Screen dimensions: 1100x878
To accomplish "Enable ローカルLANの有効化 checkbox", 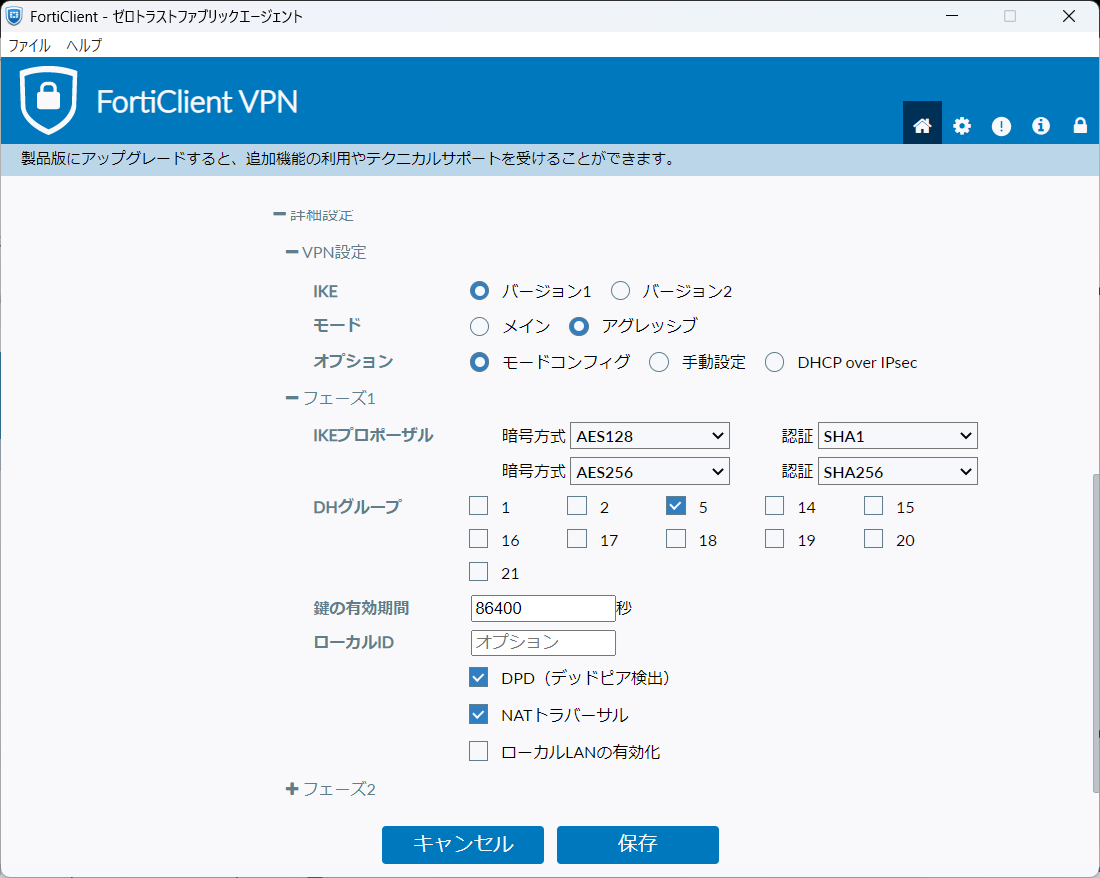I will click(478, 751).
